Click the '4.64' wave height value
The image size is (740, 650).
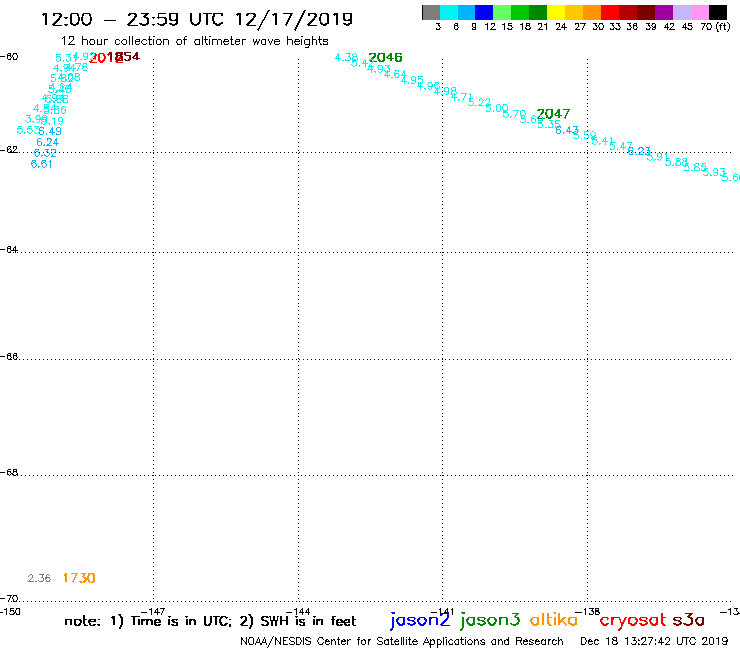tap(395, 74)
